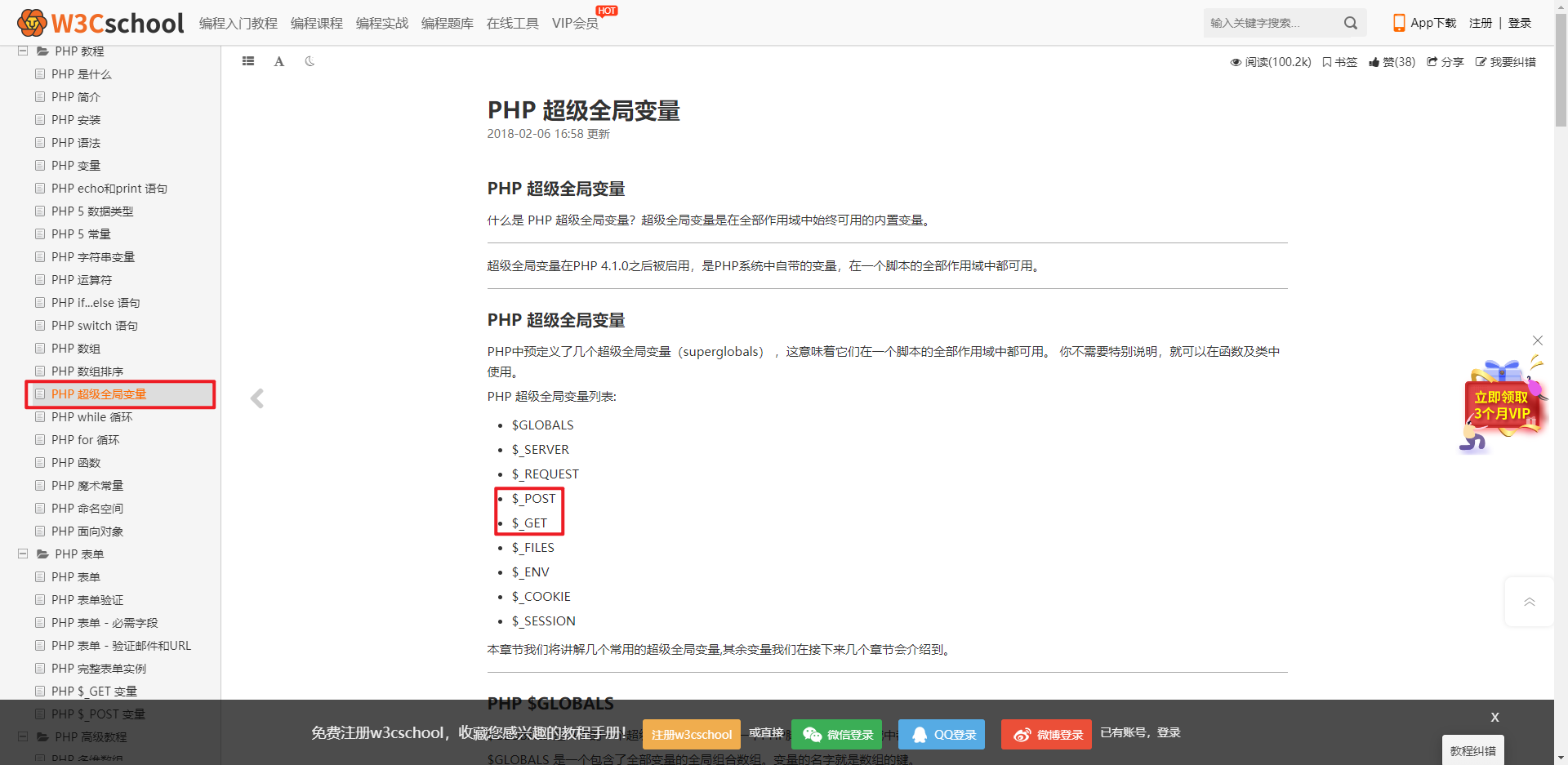Open PHP 函数 chapter
Viewport: 1568px width, 765px height.
[76, 463]
